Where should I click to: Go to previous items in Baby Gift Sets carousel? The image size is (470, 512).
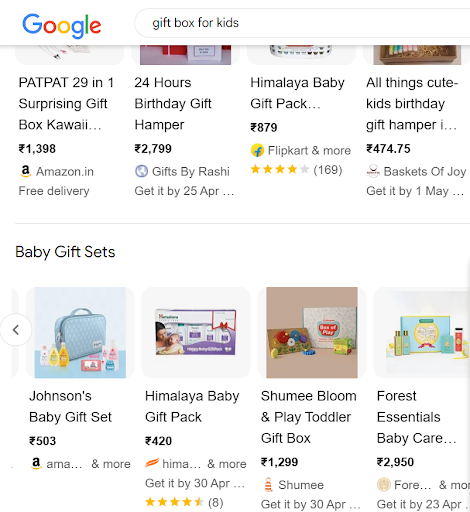(x=16, y=330)
